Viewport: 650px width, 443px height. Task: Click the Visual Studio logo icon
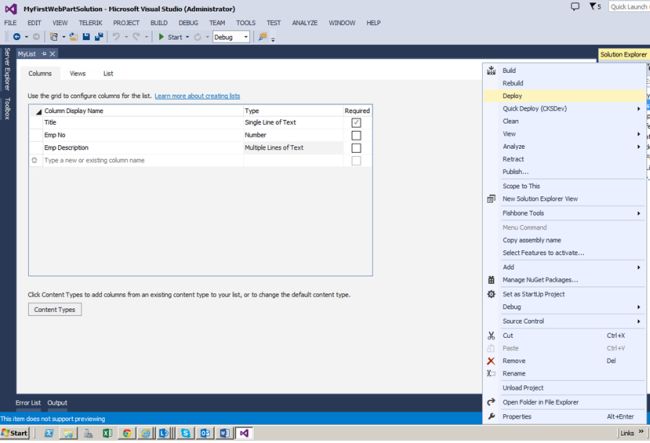click(x=11, y=9)
